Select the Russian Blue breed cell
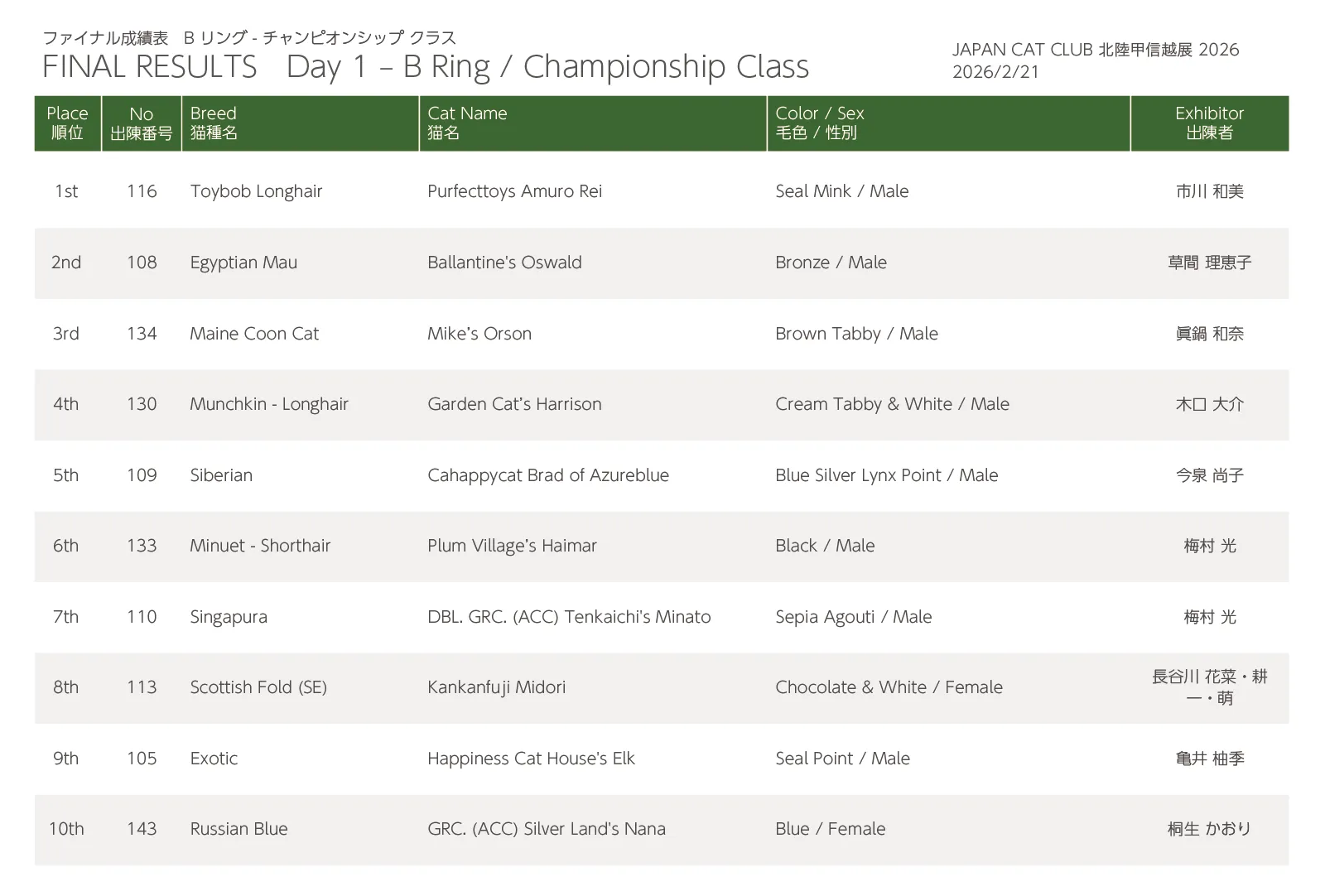1325x896 pixels. (x=238, y=829)
